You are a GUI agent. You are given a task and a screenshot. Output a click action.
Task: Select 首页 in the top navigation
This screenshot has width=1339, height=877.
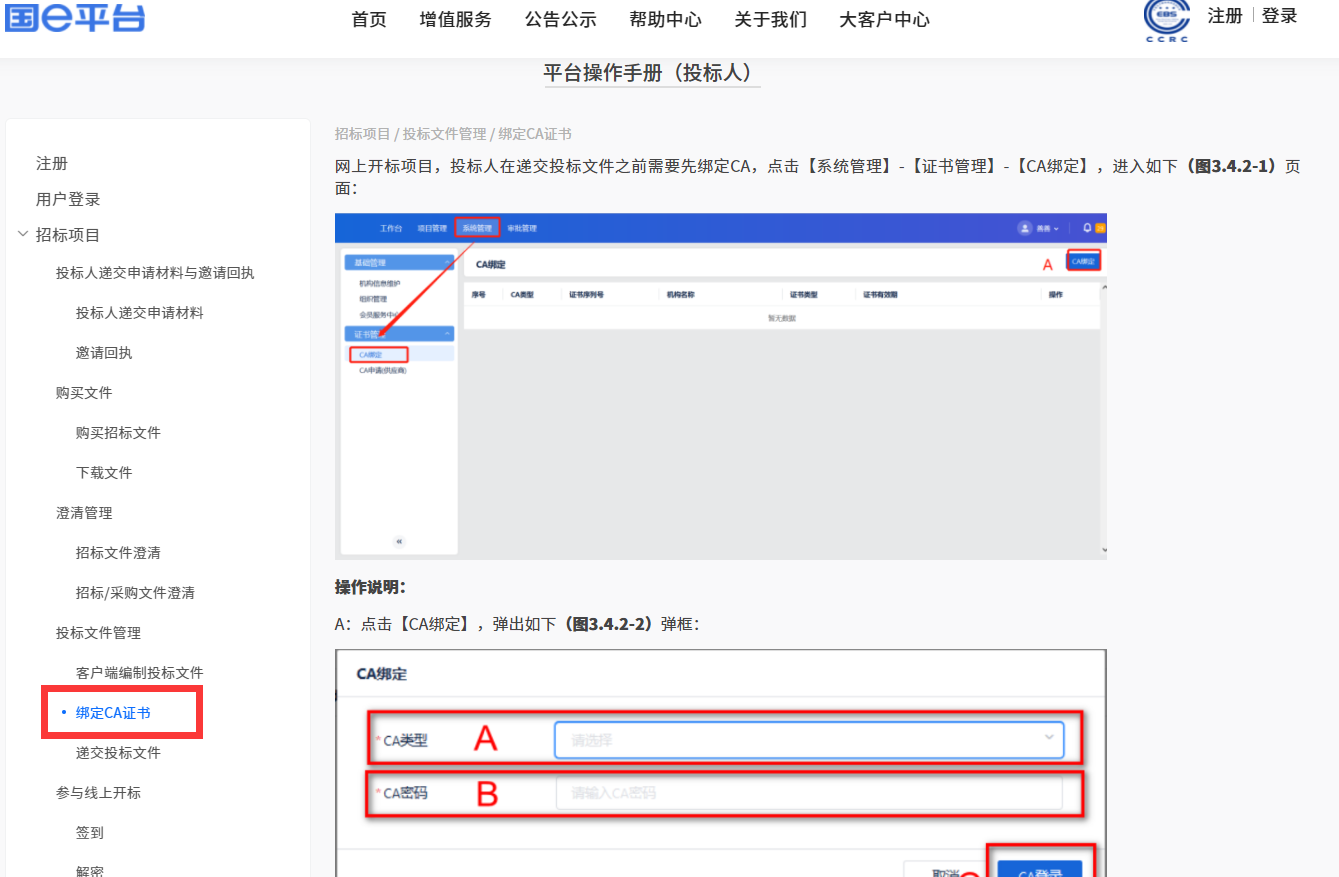coord(367,19)
